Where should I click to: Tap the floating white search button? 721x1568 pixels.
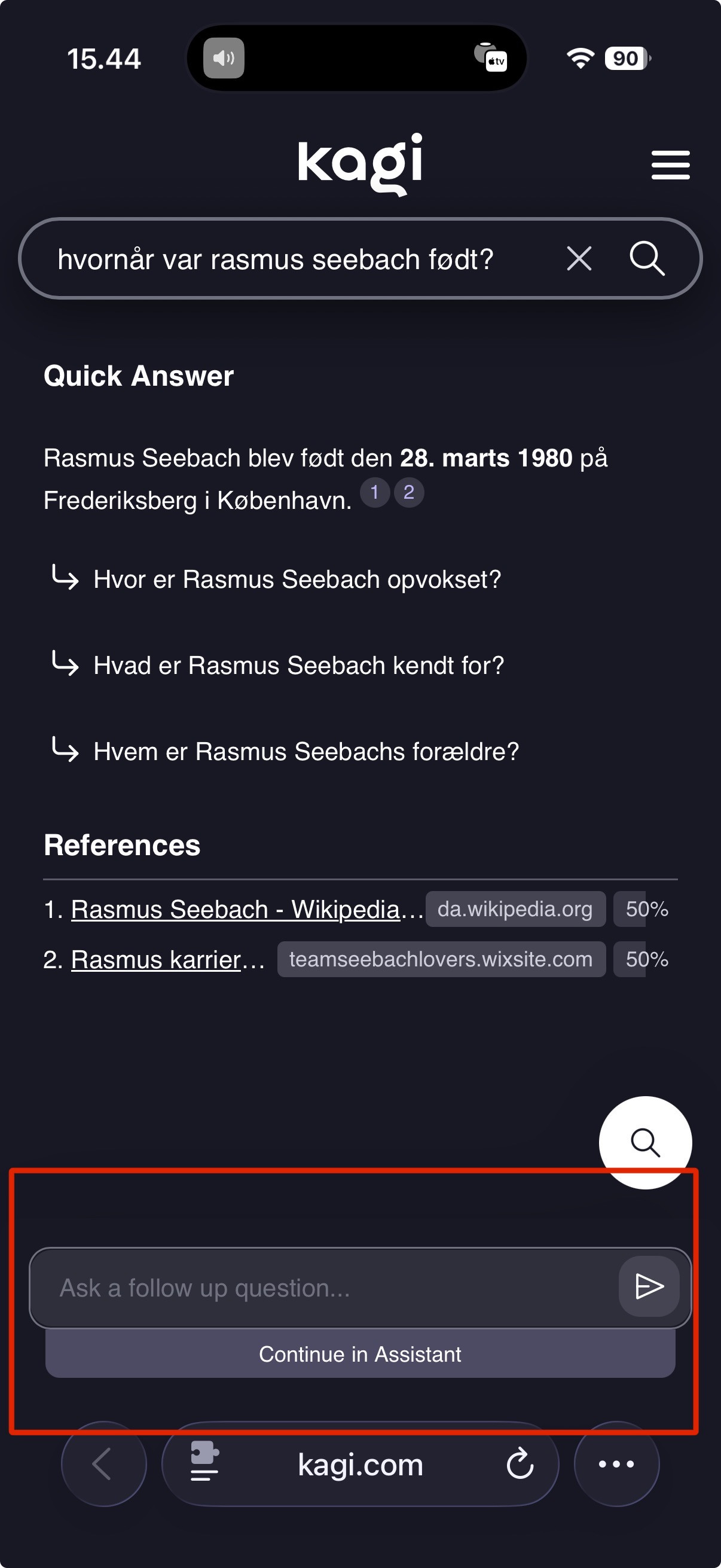tap(645, 1142)
